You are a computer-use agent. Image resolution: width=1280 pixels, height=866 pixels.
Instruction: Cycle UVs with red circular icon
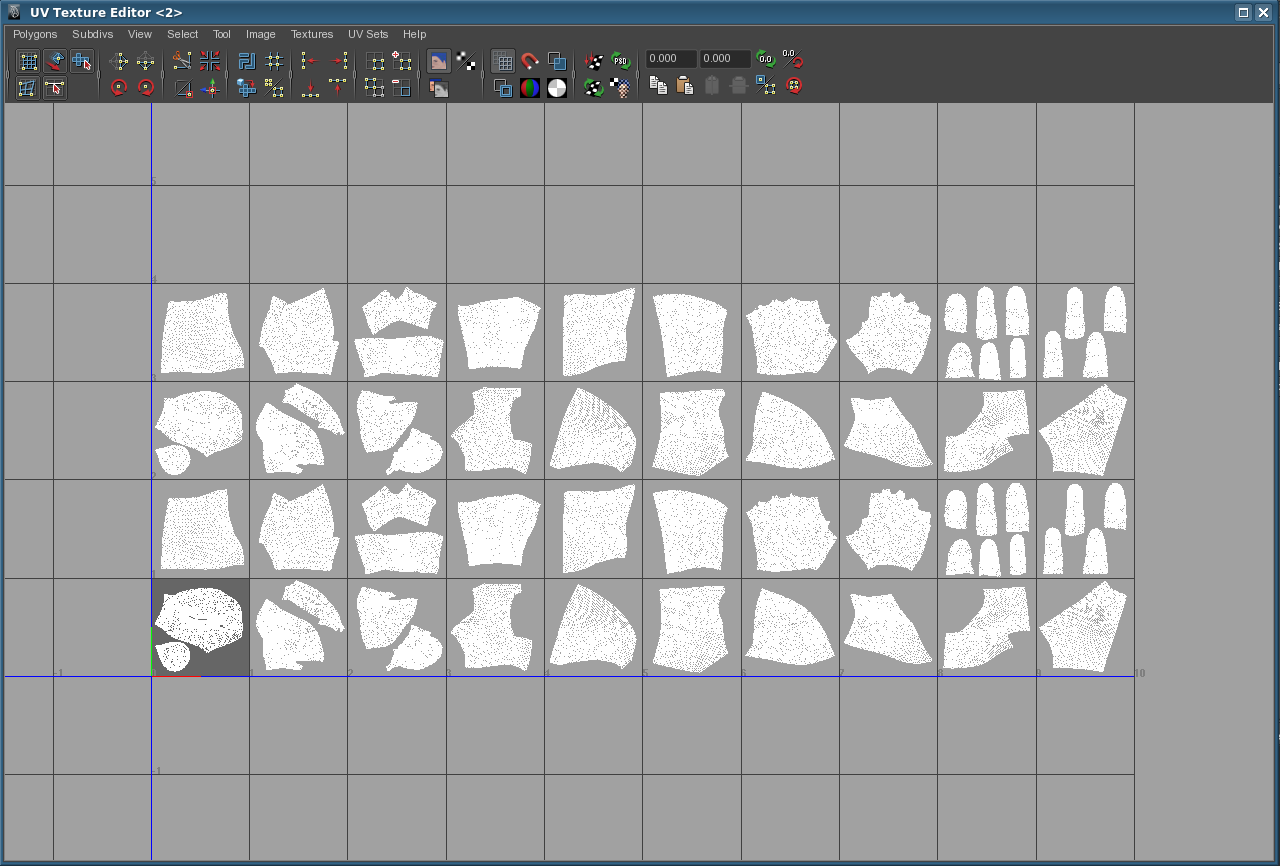click(794, 85)
